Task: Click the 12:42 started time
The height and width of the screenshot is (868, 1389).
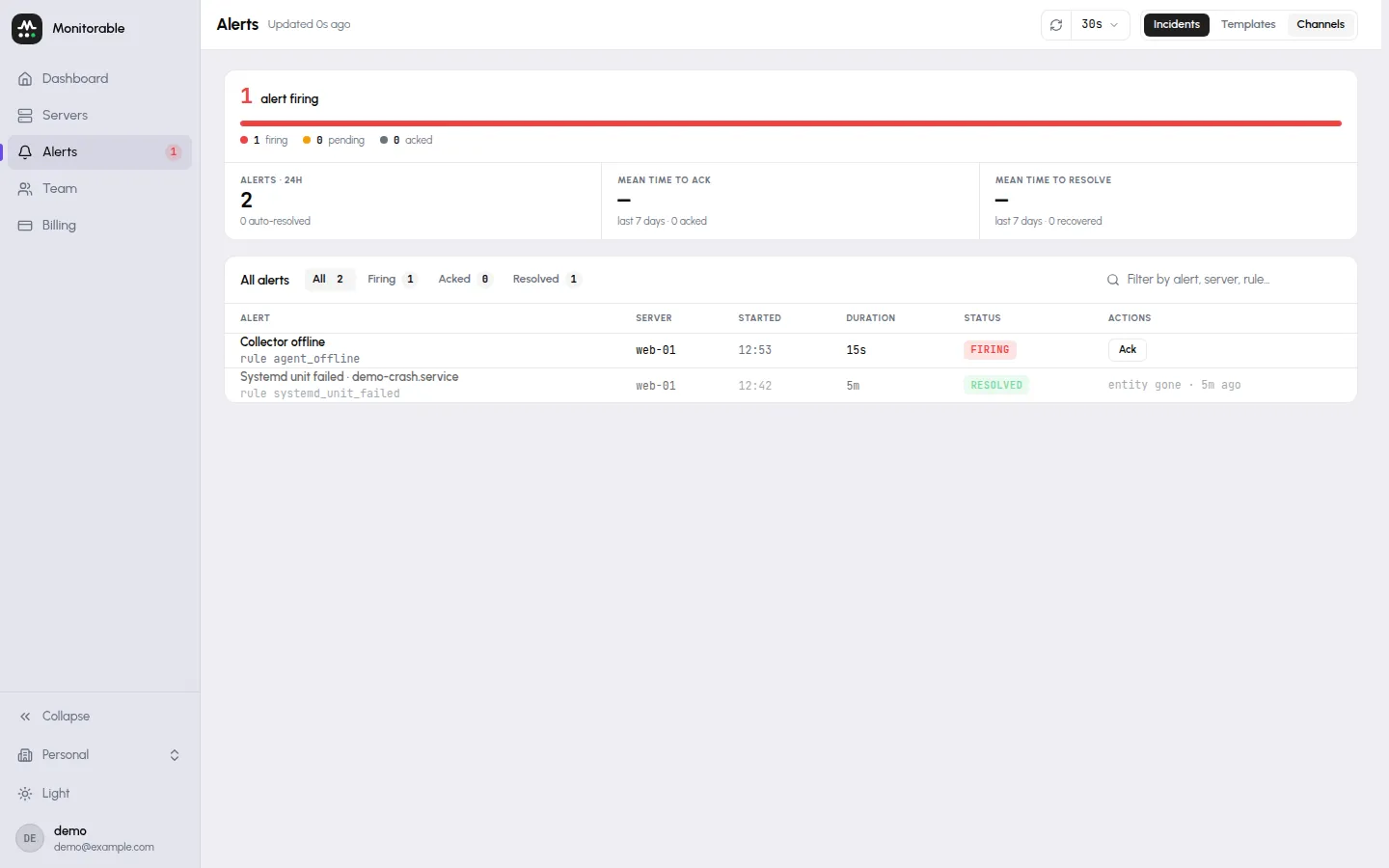Action: (x=754, y=386)
